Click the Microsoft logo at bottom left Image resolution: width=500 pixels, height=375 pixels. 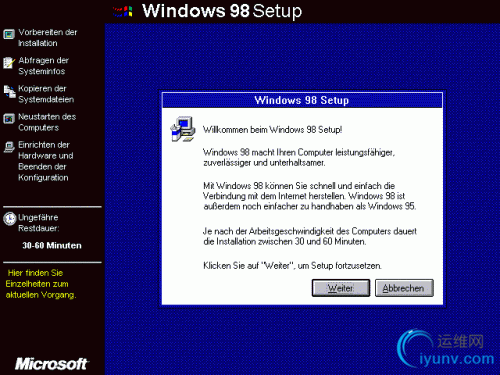52,364
